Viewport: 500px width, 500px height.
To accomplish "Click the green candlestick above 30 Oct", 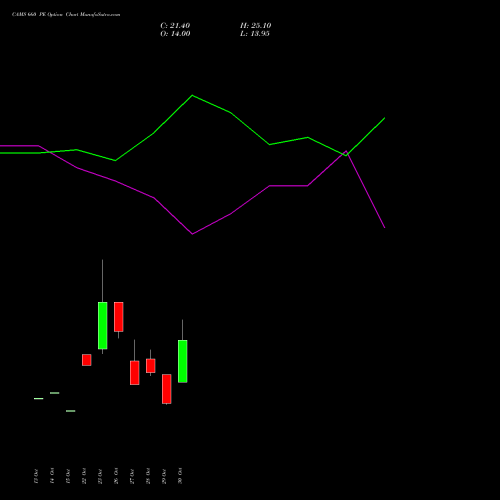I will (x=183, y=361).
